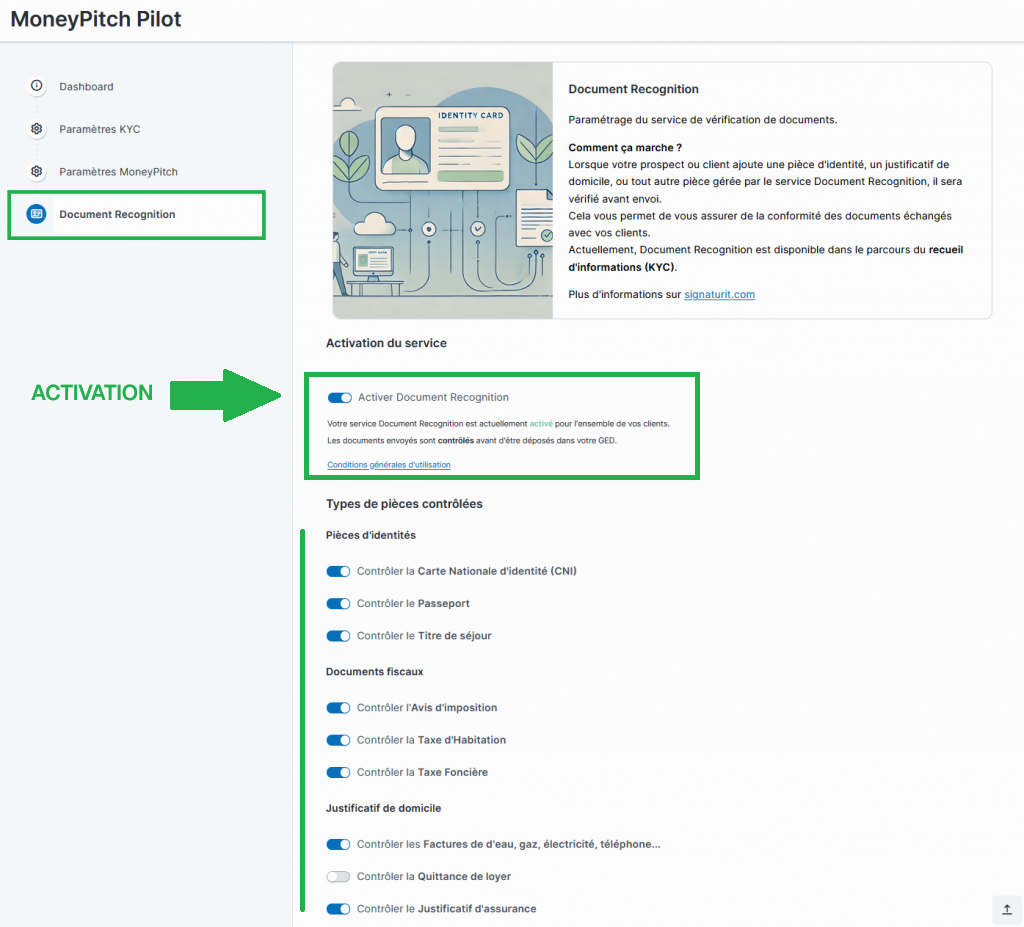This screenshot has height=927, width=1024.
Task: Turn off the Passeport control toggle
Action: (339, 604)
